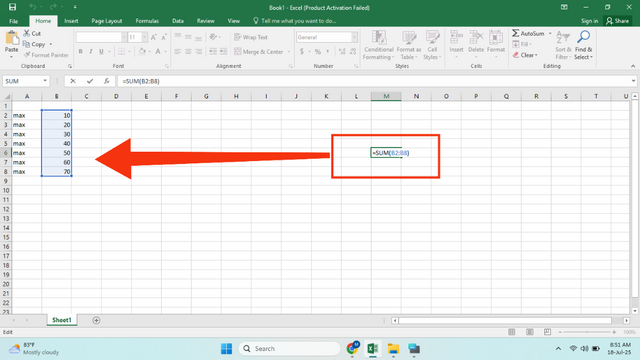Screen dimensions: 640x360
Task: Click the zoom slider in status bar
Action: click(x=587, y=332)
